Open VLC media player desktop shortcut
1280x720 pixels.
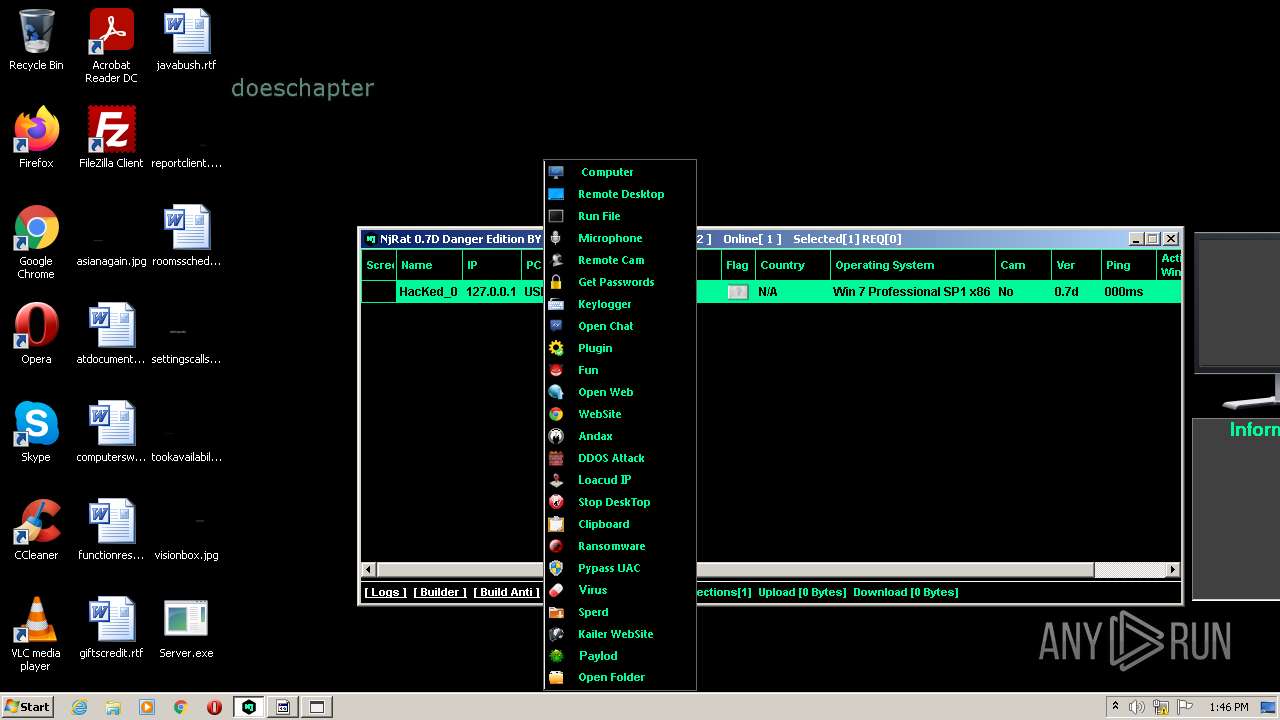tap(36, 634)
